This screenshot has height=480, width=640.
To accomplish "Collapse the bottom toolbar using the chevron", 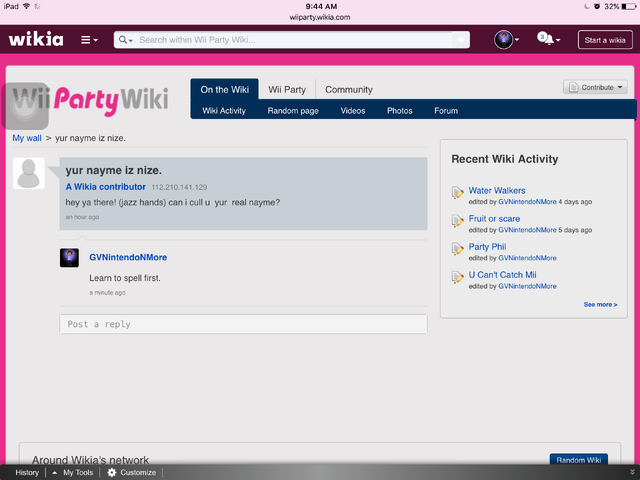I will click(632, 472).
